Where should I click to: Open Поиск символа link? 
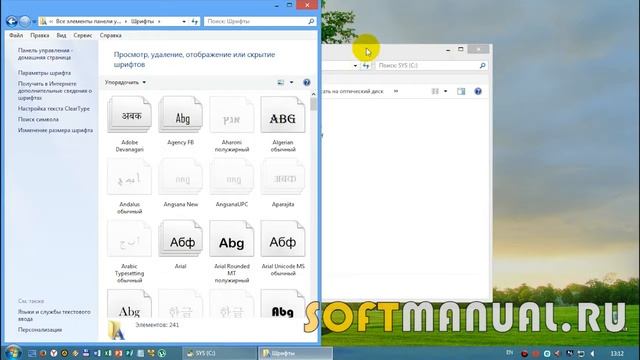pos(38,119)
